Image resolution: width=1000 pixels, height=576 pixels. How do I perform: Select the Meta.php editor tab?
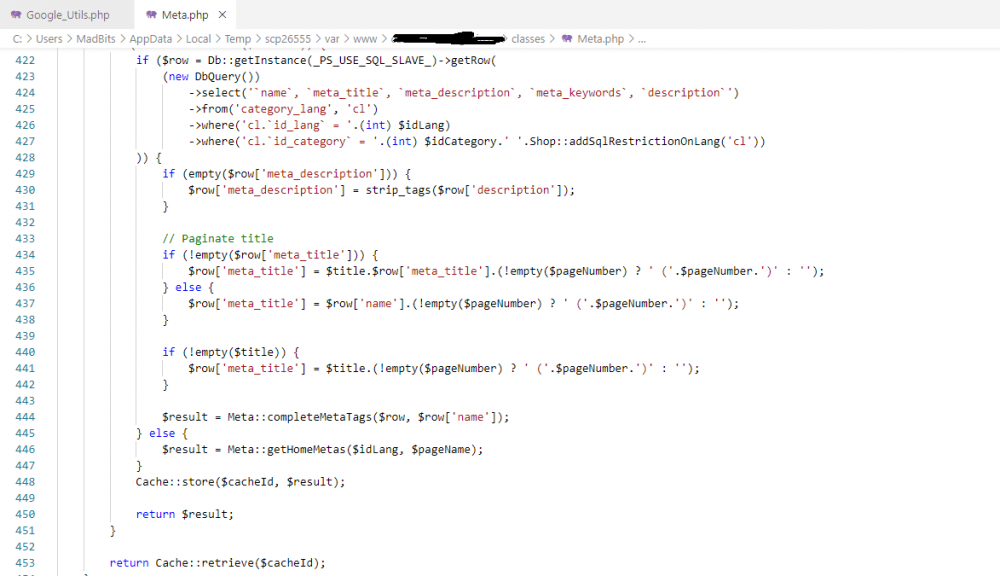[x=182, y=16]
